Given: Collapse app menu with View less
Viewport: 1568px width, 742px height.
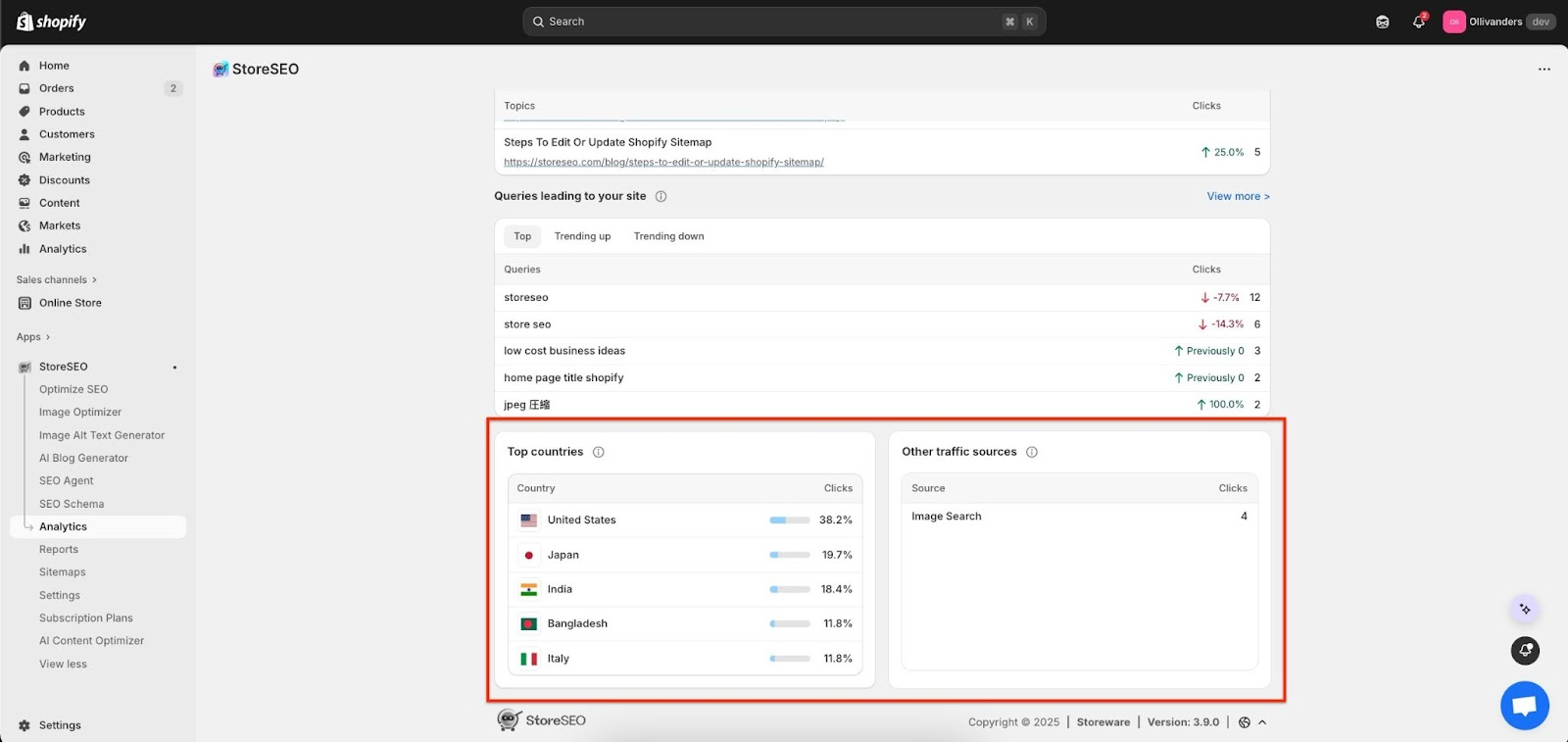Looking at the screenshot, I should (x=63, y=664).
